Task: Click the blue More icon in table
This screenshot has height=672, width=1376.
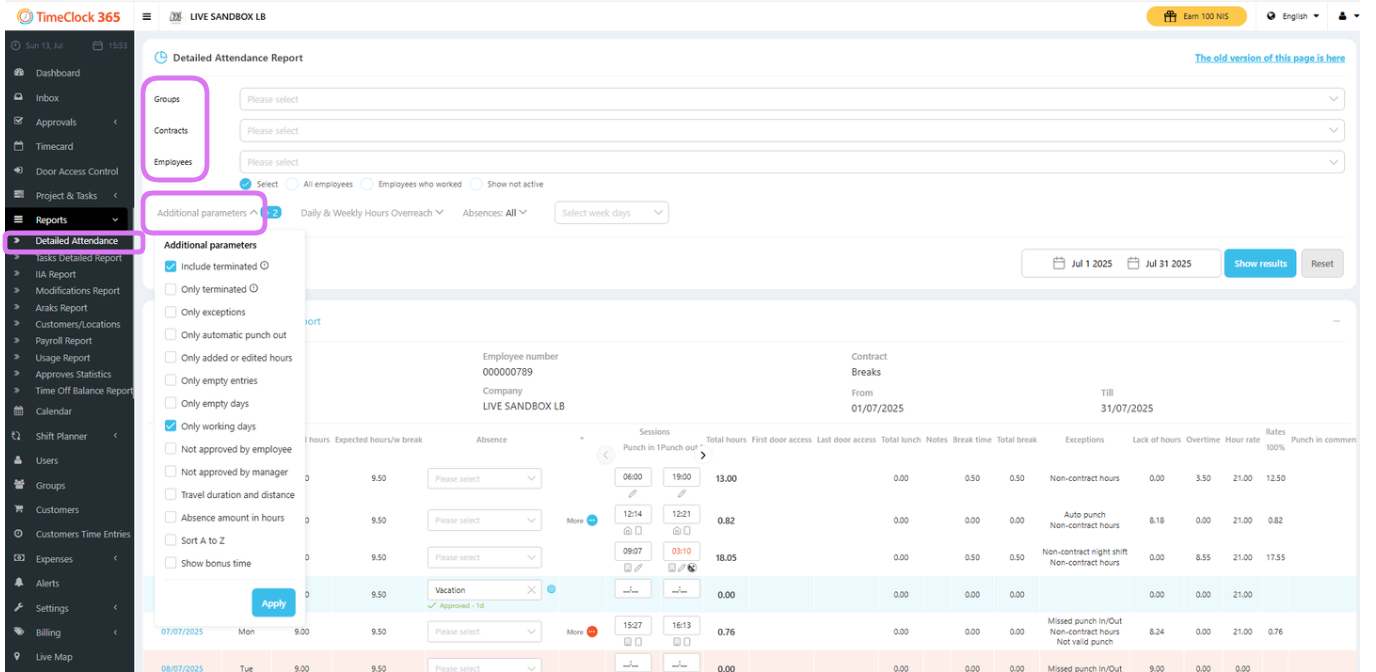Action: 592,520
